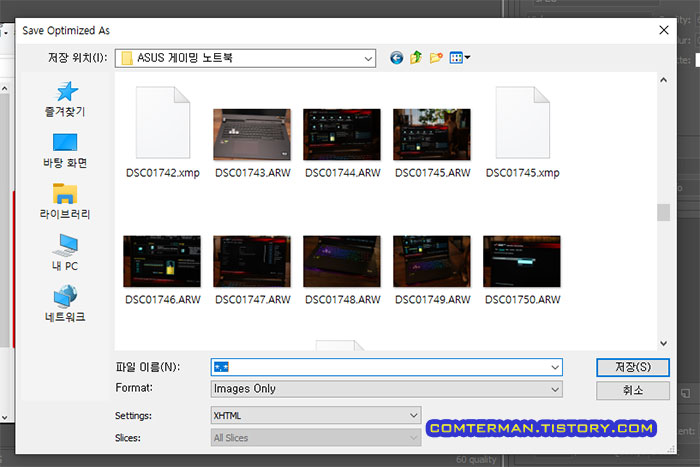Click the file list scrollbar thumb
The image size is (700, 467).
coord(663,212)
